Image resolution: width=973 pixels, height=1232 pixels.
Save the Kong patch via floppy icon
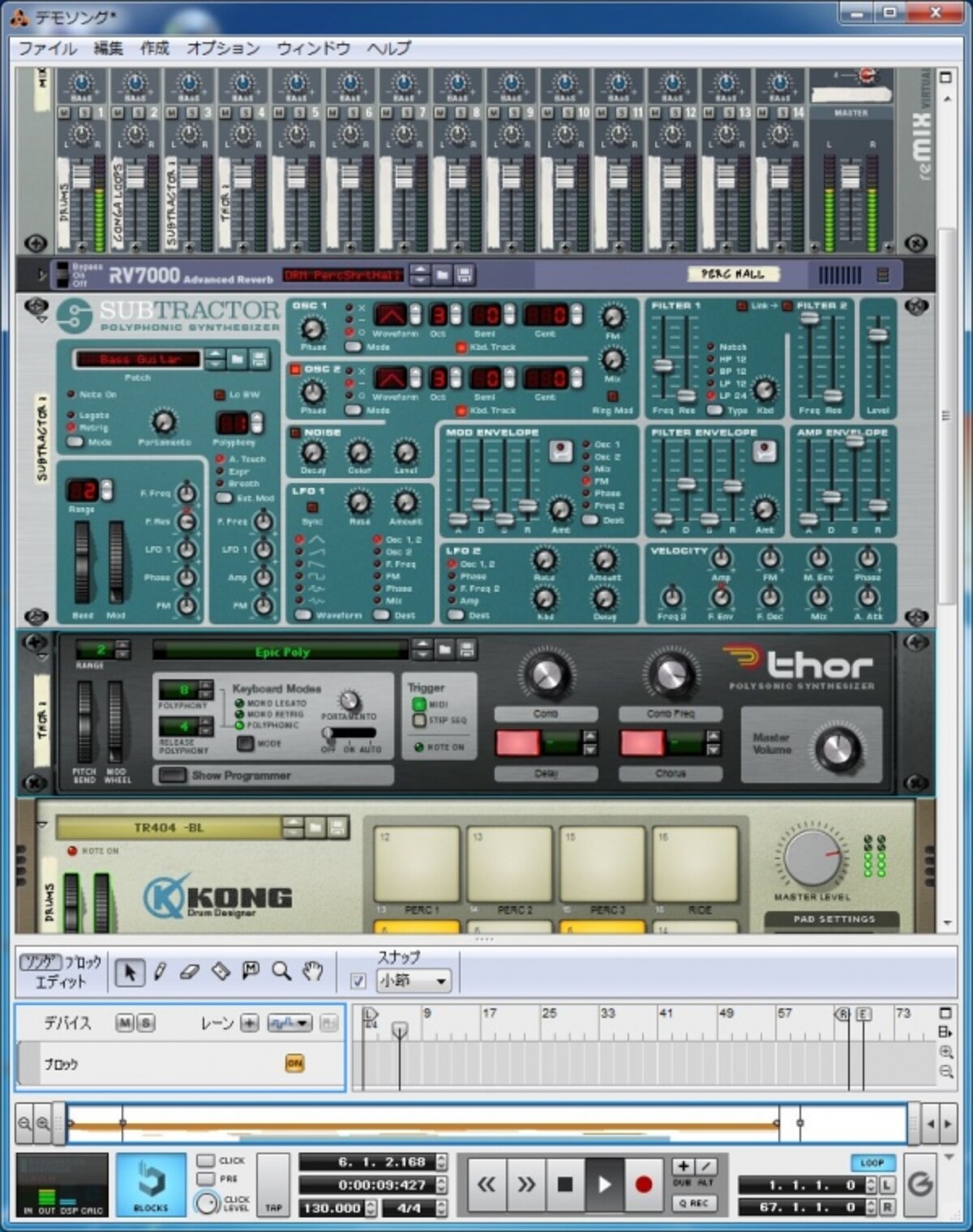click(337, 828)
